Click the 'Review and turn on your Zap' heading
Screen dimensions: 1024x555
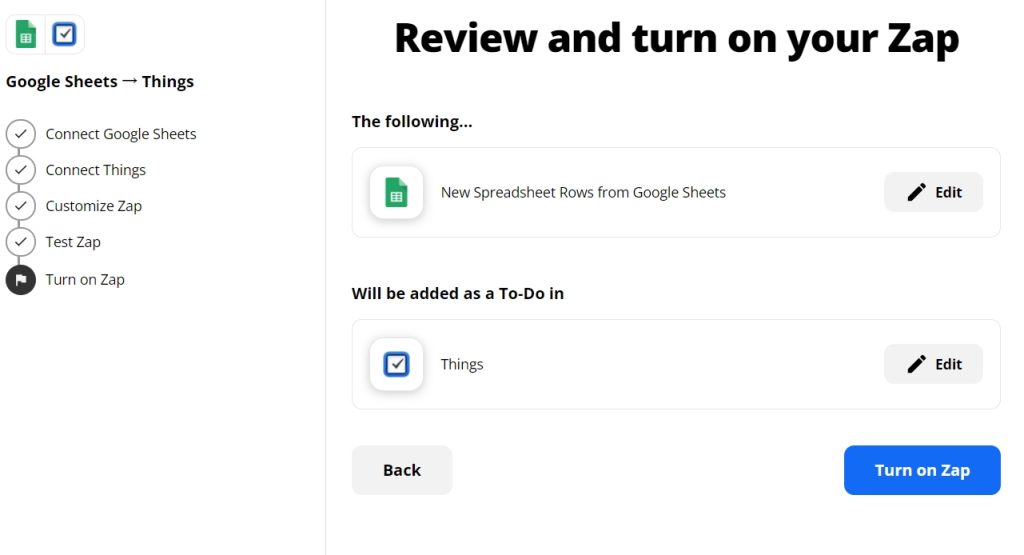[677, 38]
